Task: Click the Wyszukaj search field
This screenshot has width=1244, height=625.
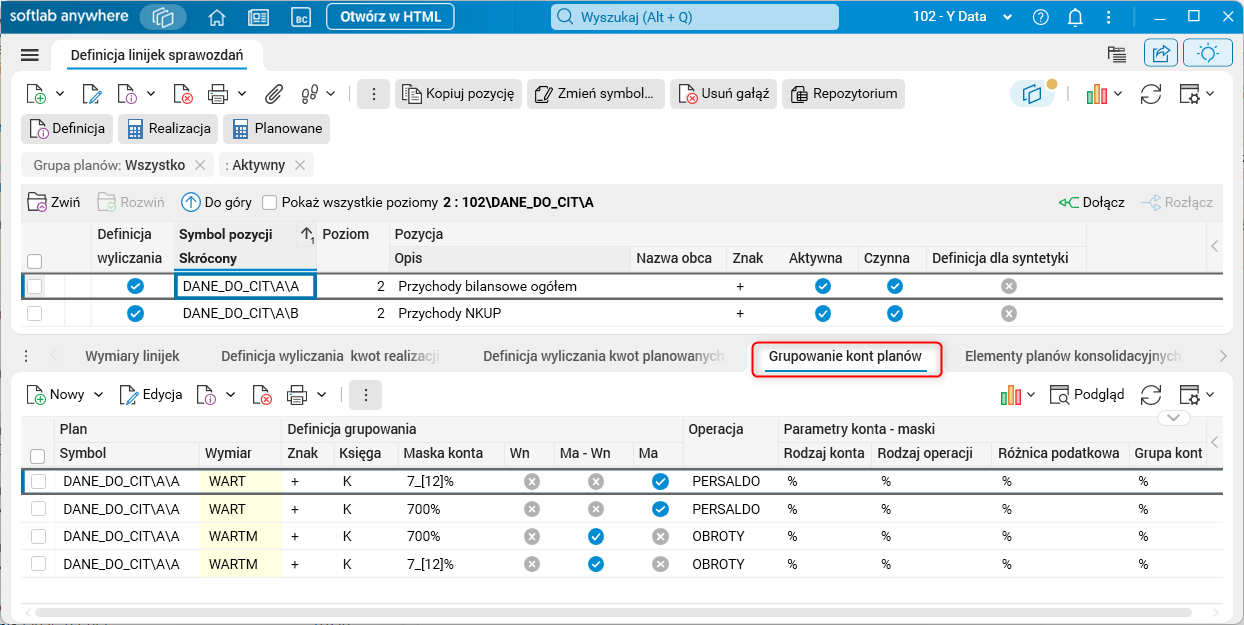Action: [x=694, y=17]
